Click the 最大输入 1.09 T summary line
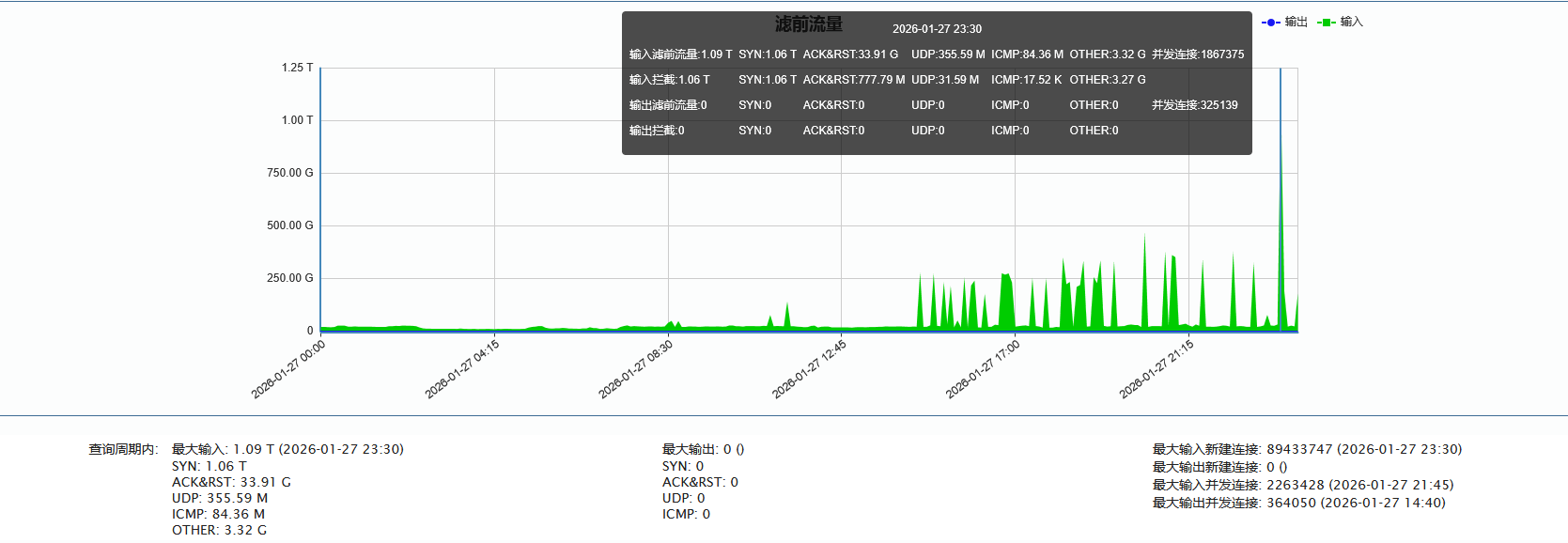Viewport: 1568px width, 543px height. click(287, 449)
